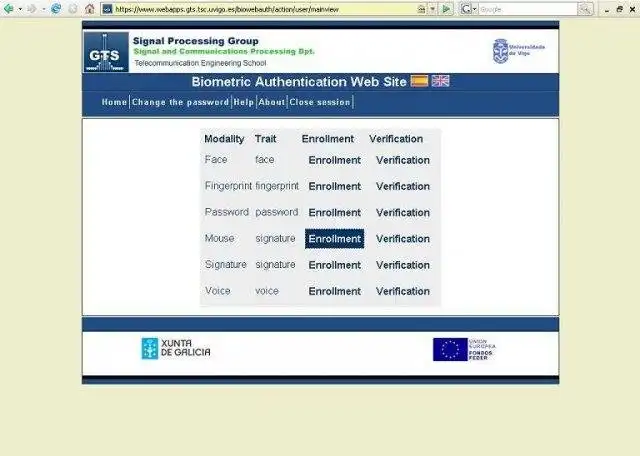Open Change the password menu item

click(x=180, y=102)
